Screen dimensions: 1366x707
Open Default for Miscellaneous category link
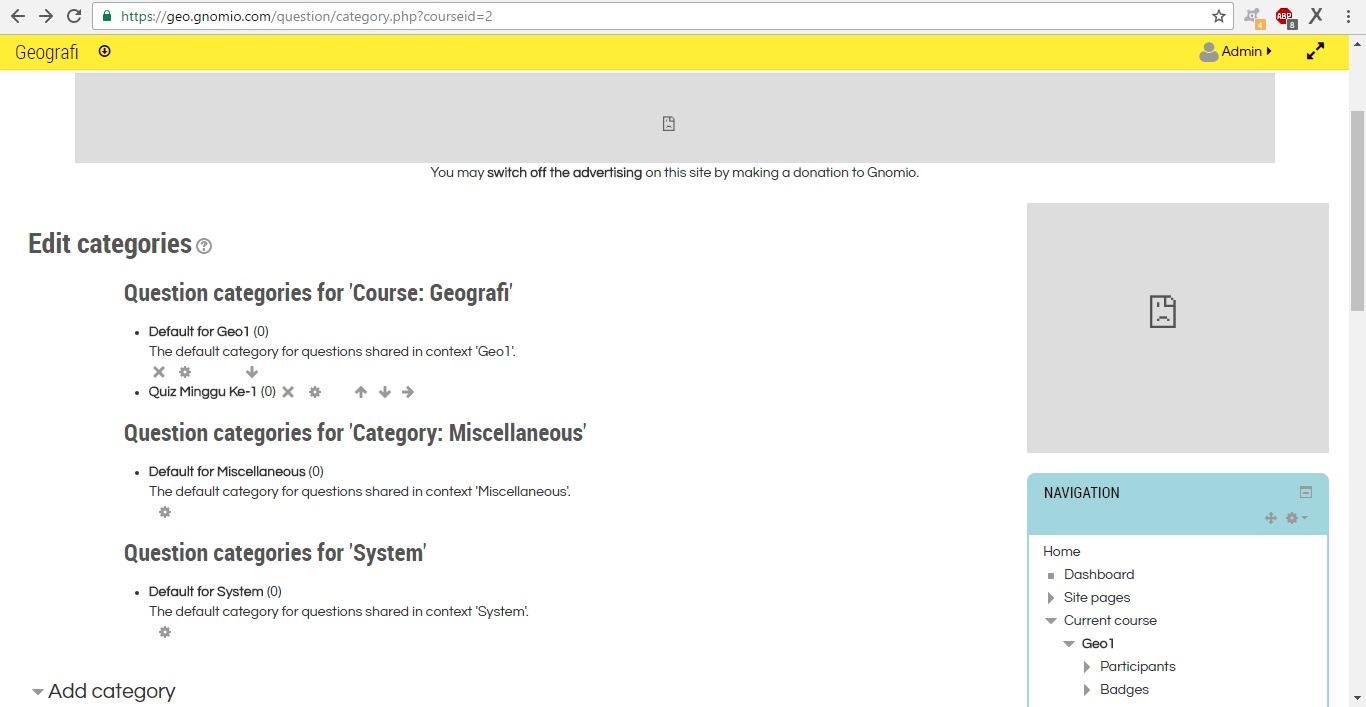pyautogui.click(x=227, y=471)
